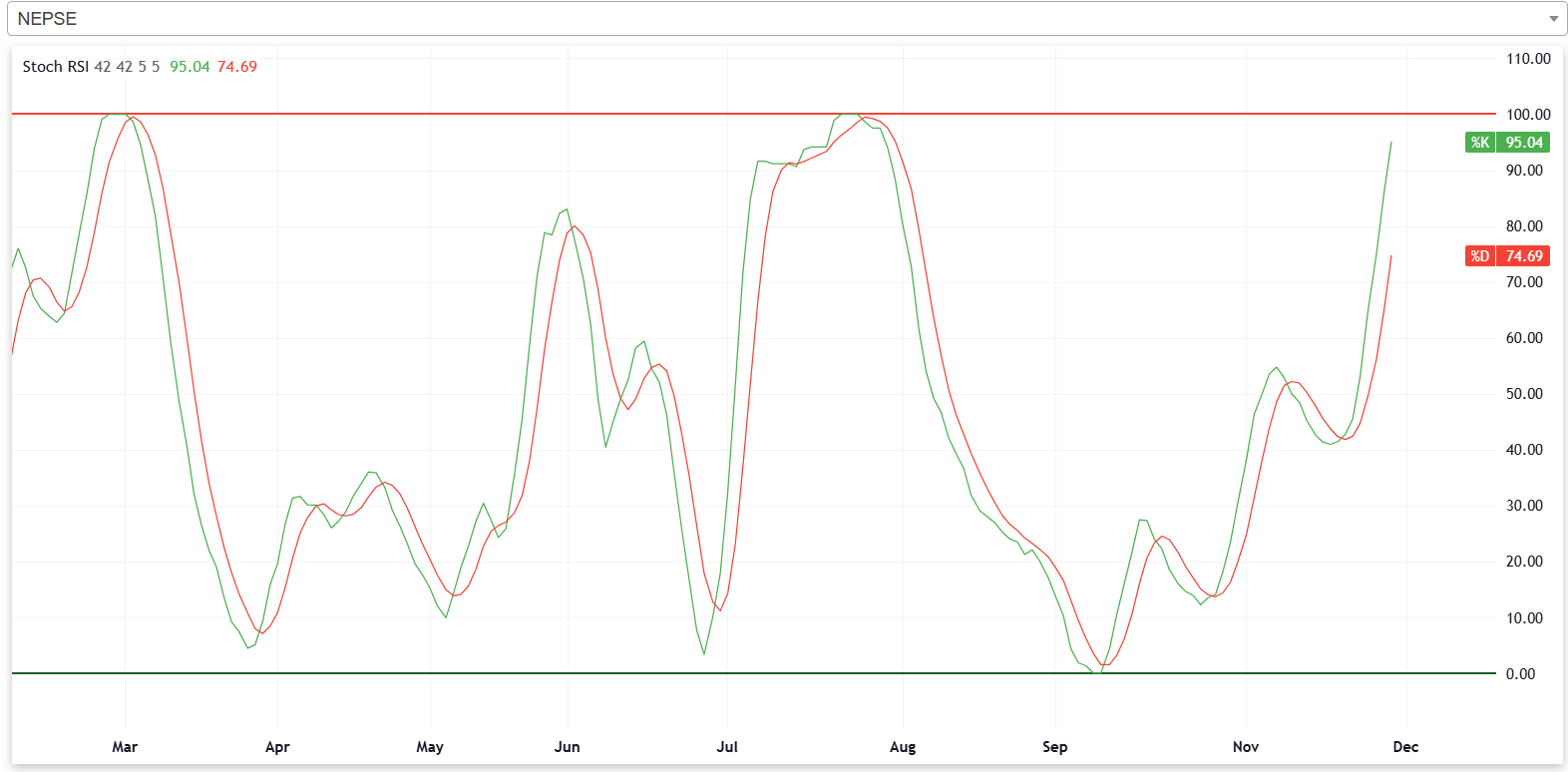Click the 20.00 label on price scale
Screen dimensions: 1568x772
(1523, 562)
